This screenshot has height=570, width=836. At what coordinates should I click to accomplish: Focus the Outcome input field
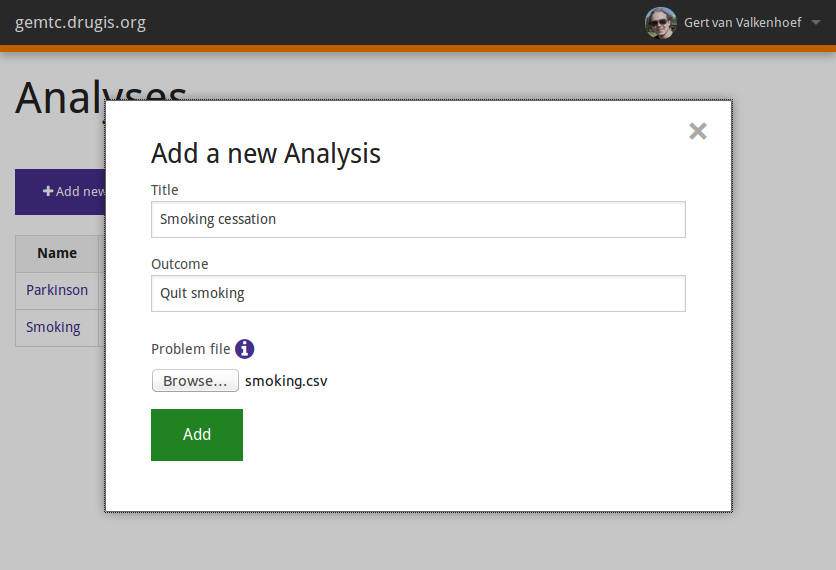point(418,293)
